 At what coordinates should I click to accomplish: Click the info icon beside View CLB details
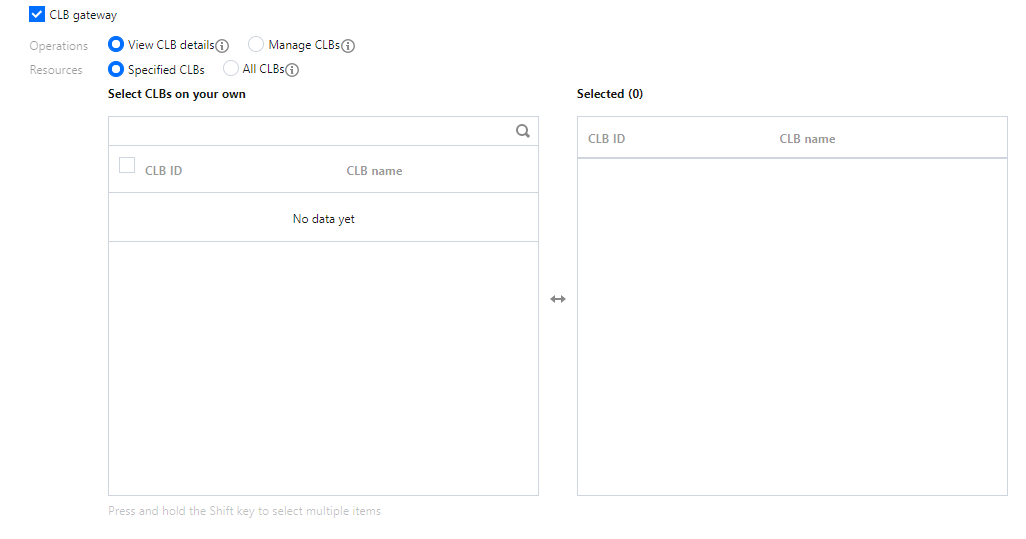(223, 46)
